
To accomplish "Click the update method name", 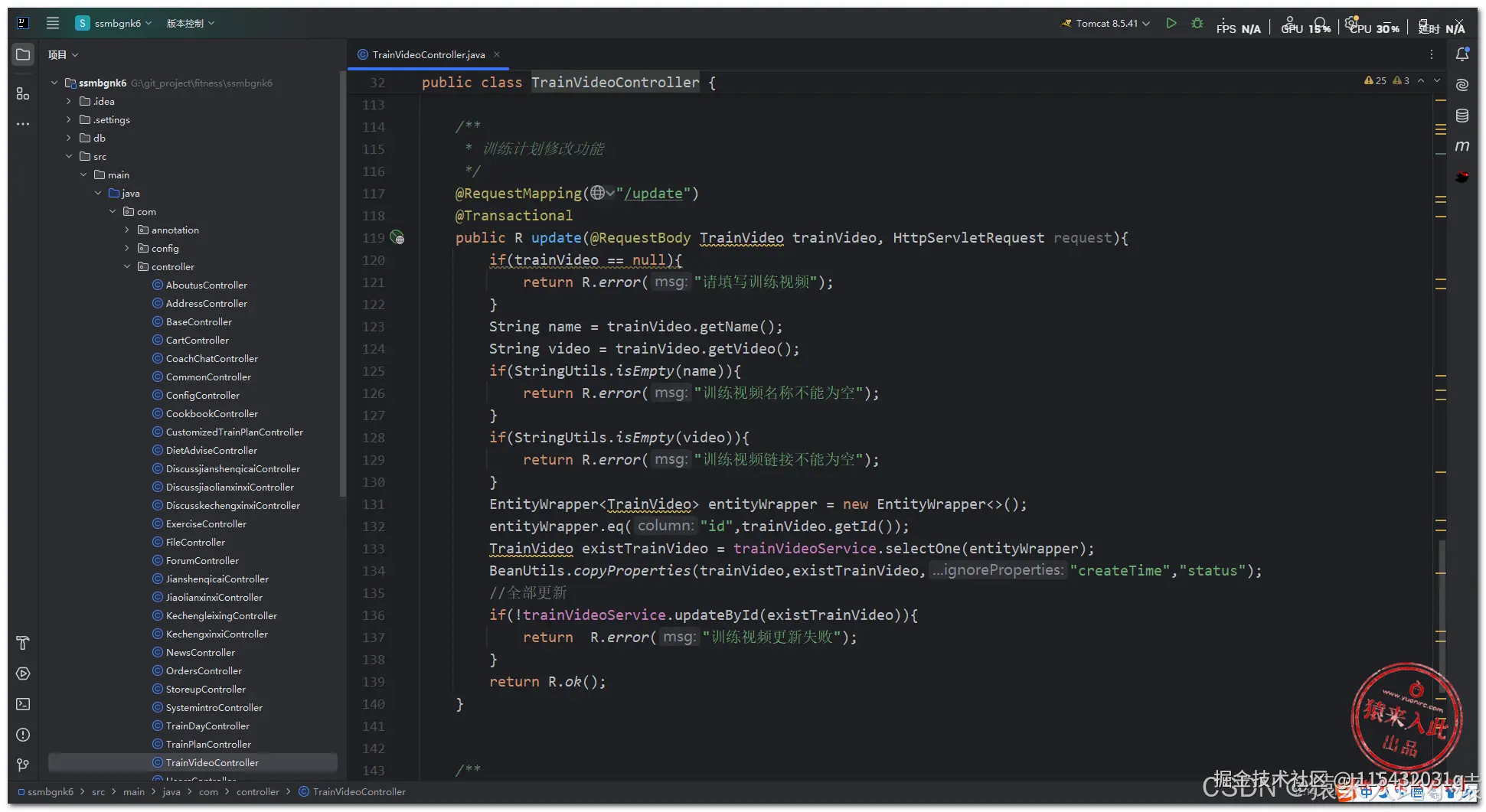I will pyautogui.click(x=557, y=238).
